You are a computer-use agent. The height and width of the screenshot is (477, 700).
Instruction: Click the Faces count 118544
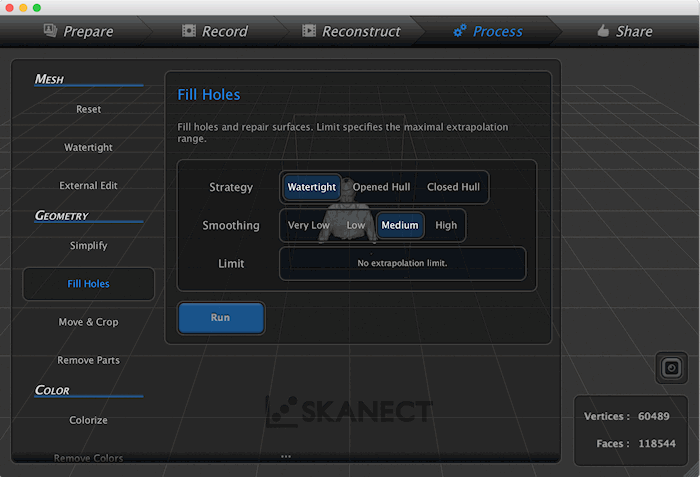pos(657,444)
